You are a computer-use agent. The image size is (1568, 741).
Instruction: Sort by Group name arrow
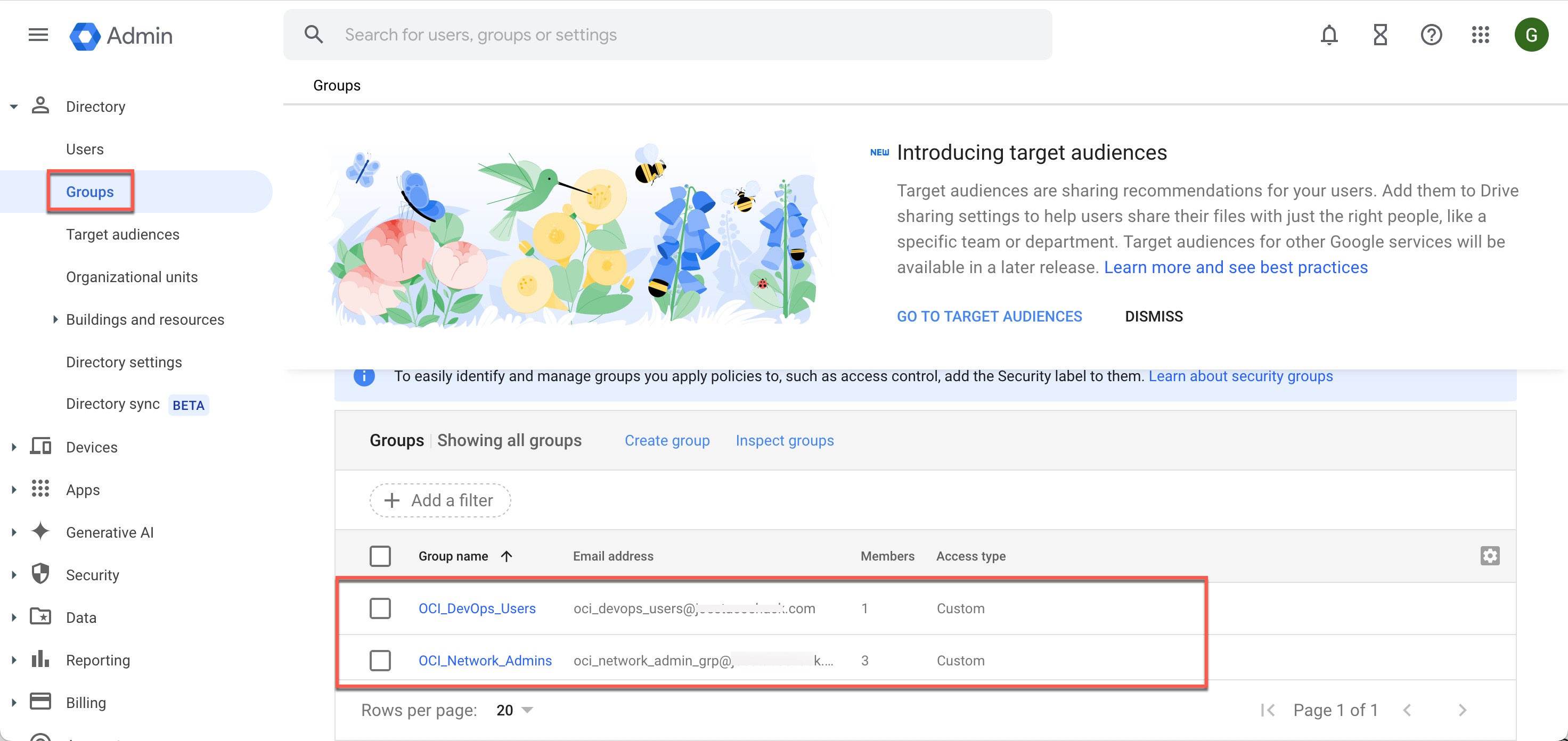tap(506, 556)
